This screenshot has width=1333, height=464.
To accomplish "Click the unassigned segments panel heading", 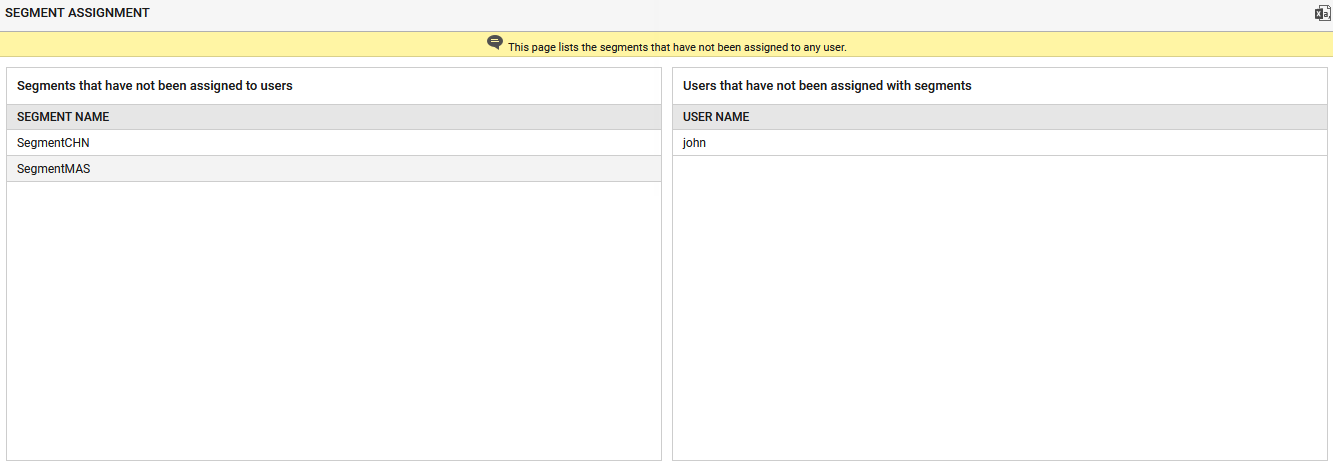I will tap(155, 86).
